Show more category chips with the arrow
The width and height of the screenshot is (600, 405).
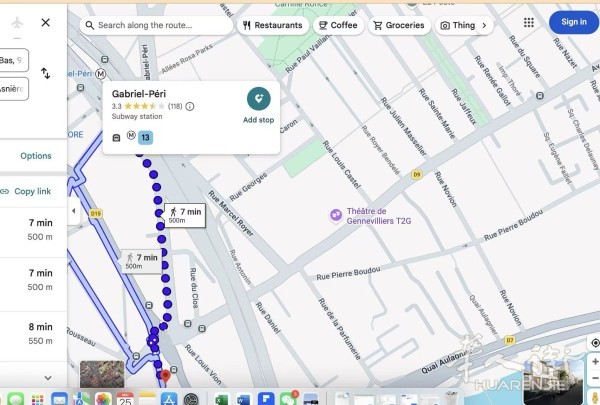click(484, 25)
